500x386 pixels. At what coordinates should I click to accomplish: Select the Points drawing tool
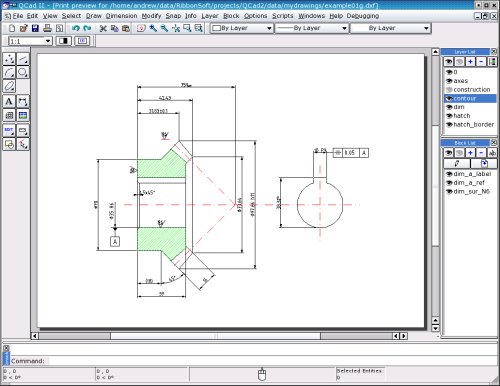(x=9, y=59)
